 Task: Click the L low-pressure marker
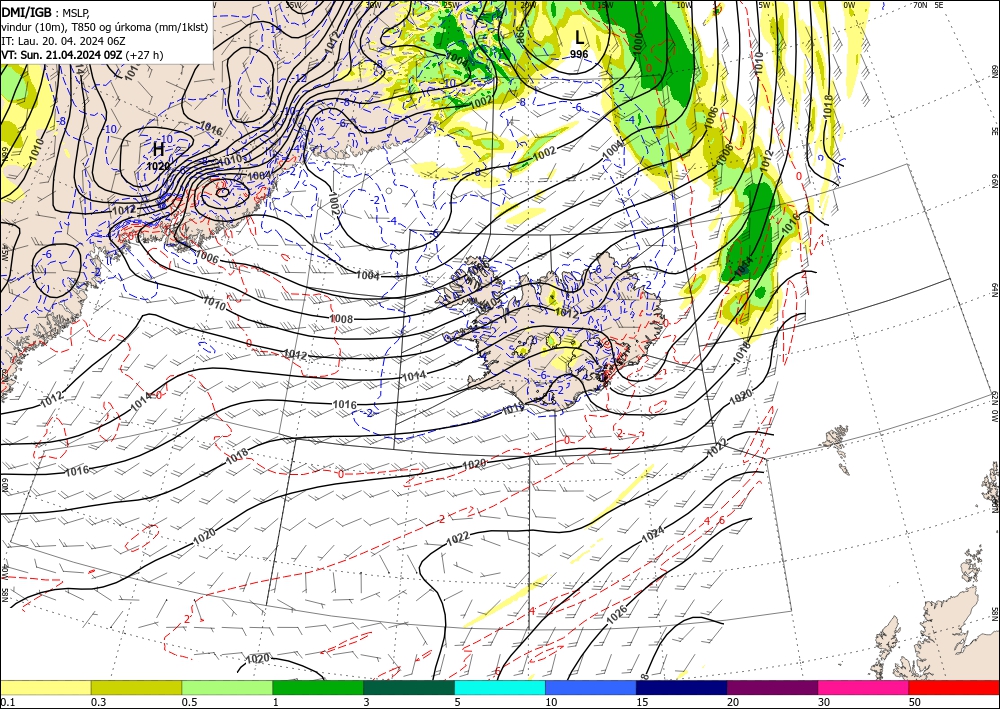tap(579, 37)
